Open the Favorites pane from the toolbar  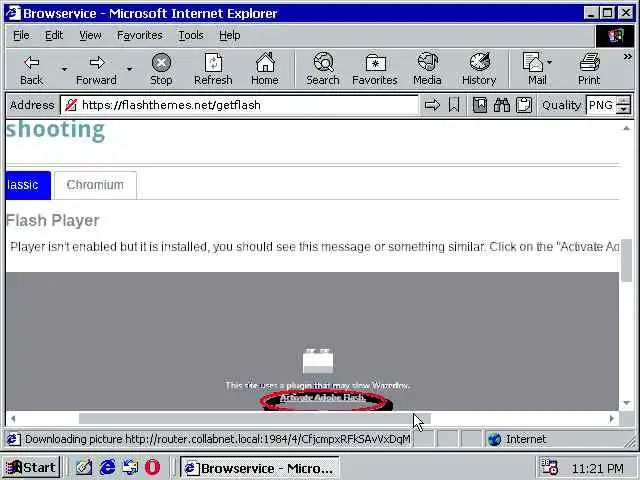pos(375,69)
